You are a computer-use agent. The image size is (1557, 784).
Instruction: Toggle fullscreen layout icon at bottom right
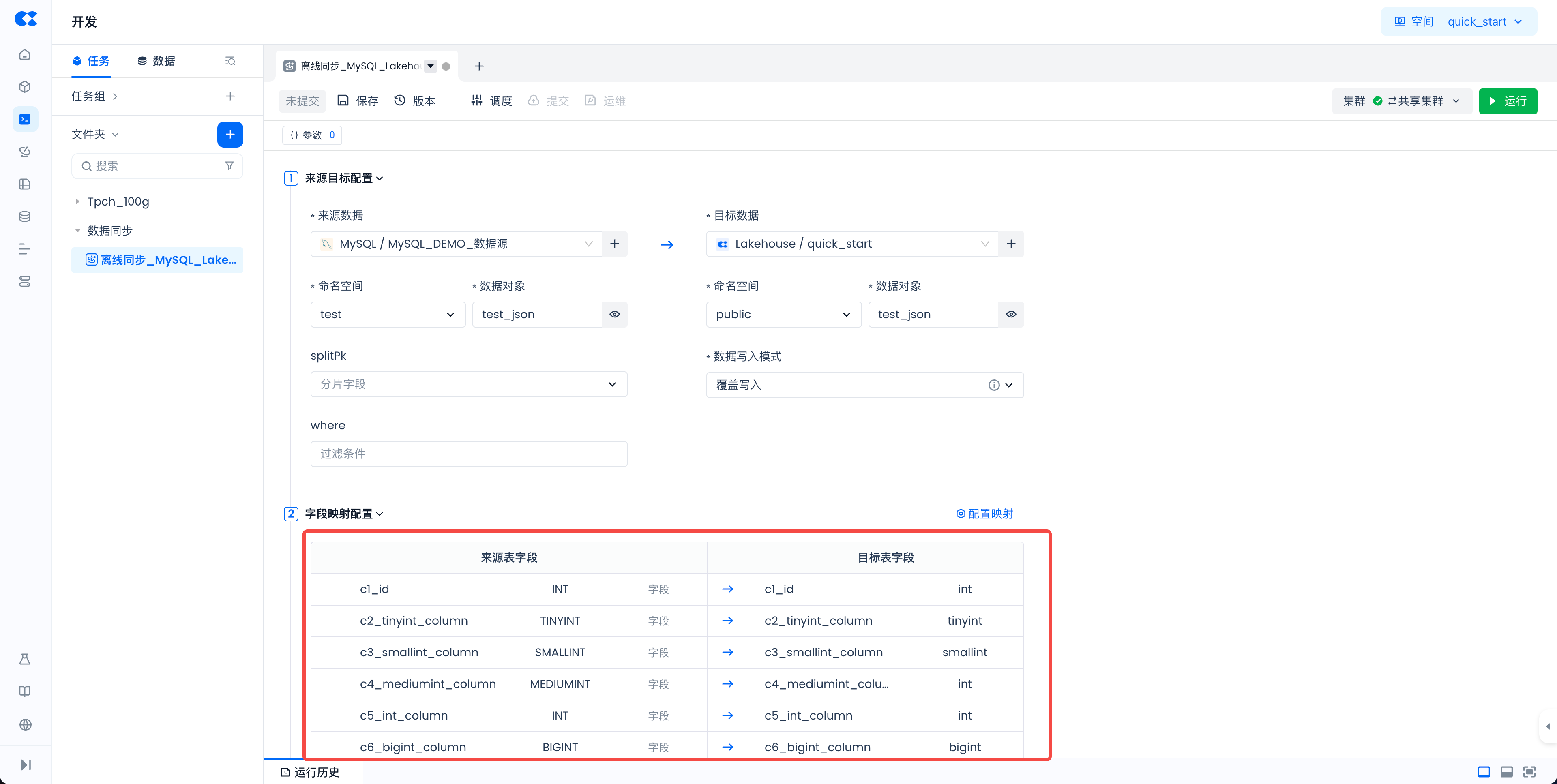(x=1529, y=771)
